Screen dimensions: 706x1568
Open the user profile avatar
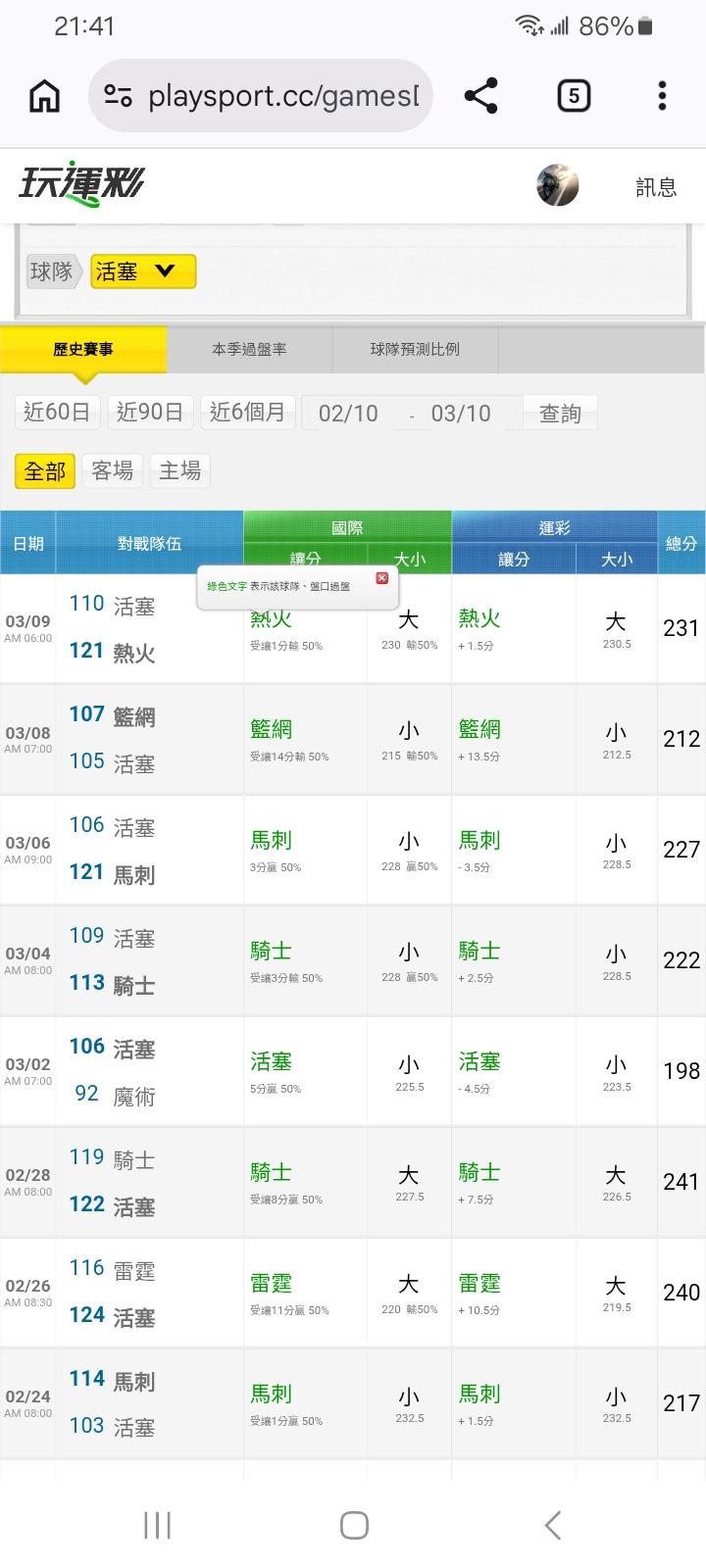[557, 185]
